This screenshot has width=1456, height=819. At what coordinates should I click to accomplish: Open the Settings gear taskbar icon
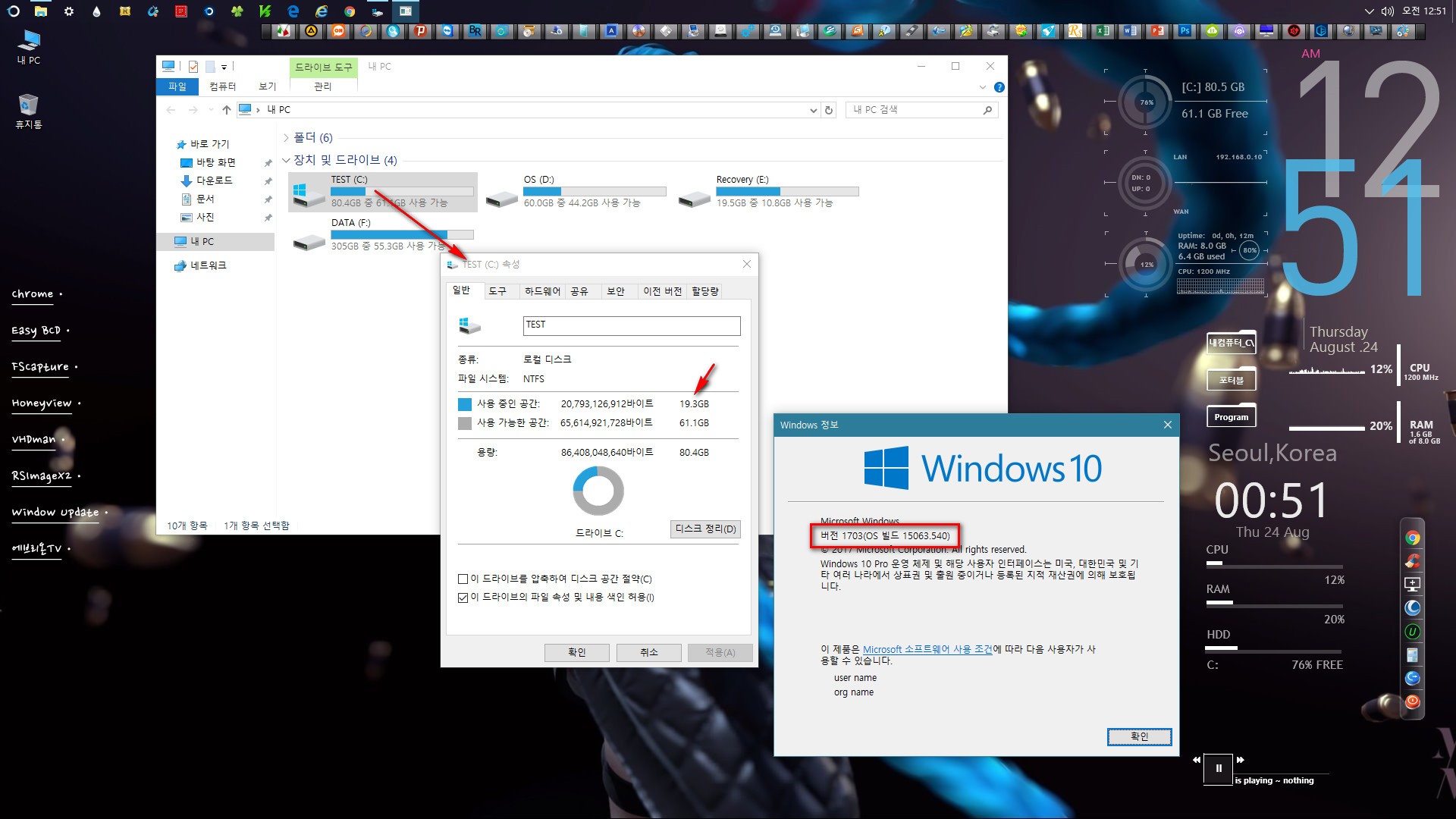pos(69,11)
